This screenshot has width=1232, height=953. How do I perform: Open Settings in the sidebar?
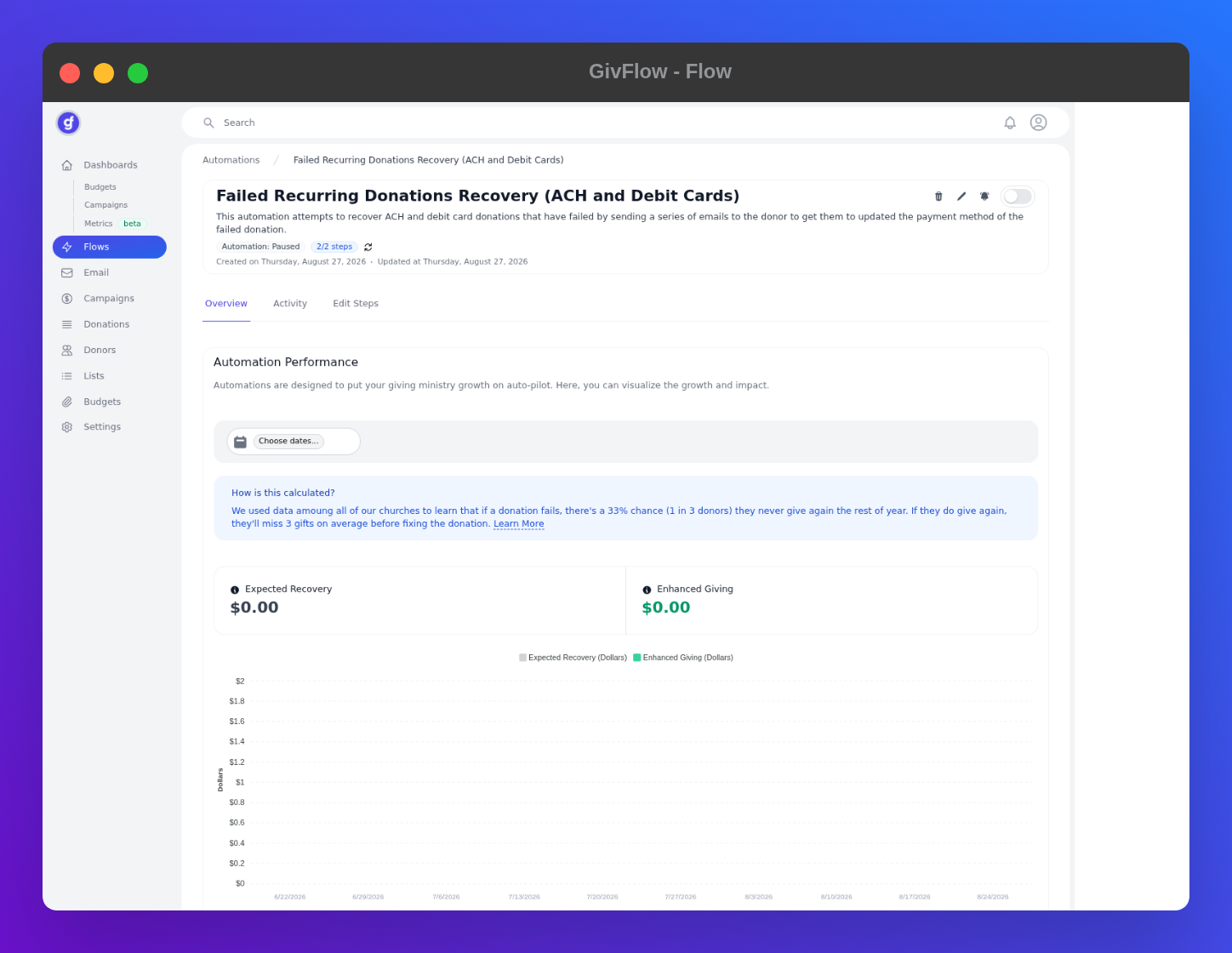(x=110, y=427)
